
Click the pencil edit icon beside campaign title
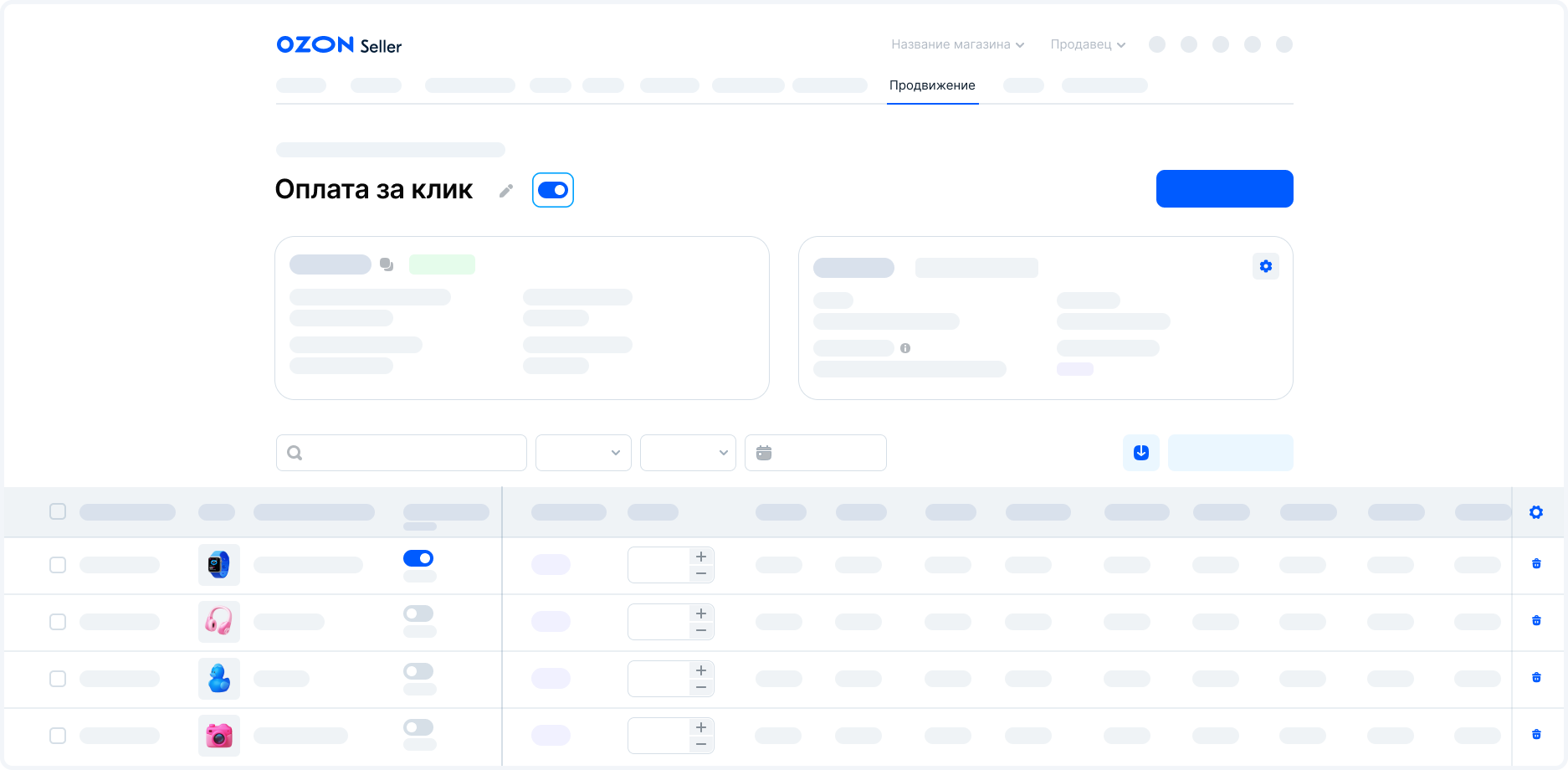pyautogui.click(x=505, y=191)
